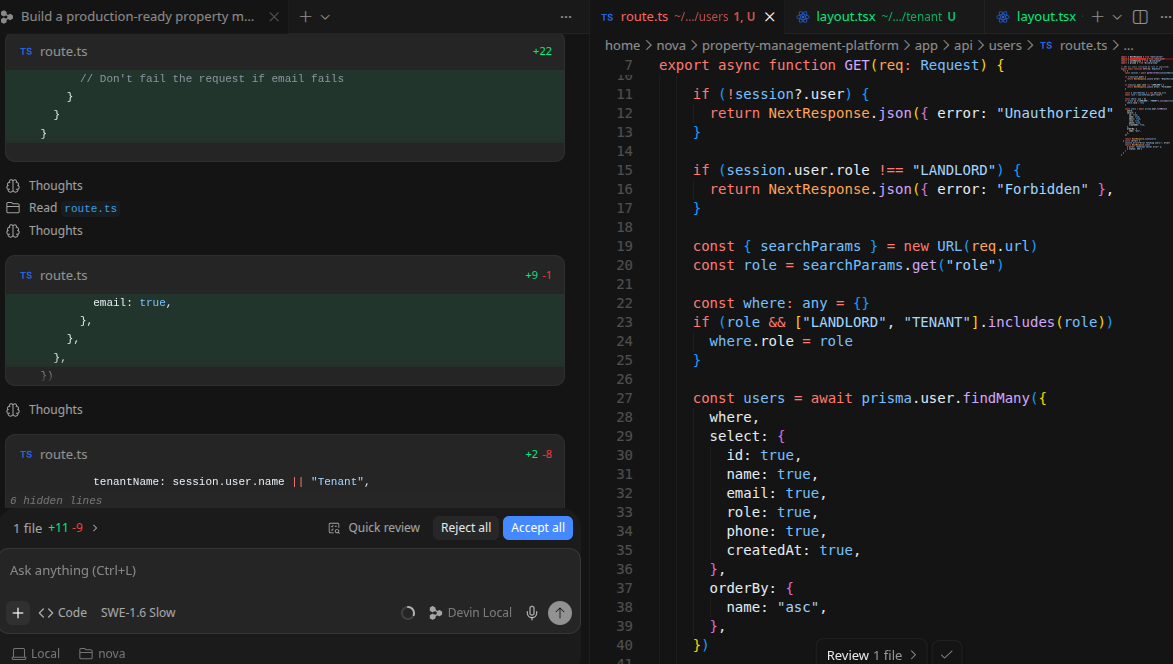The image size is (1173, 664).
Task: Open editor more actions ellipsis
Action: coord(1166,16)
